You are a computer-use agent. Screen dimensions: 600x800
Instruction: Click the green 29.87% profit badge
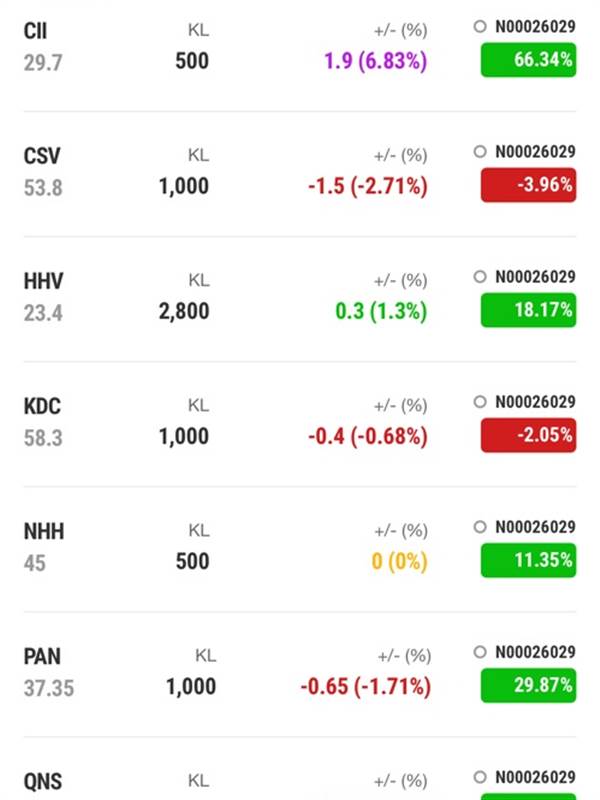(528, 685)
